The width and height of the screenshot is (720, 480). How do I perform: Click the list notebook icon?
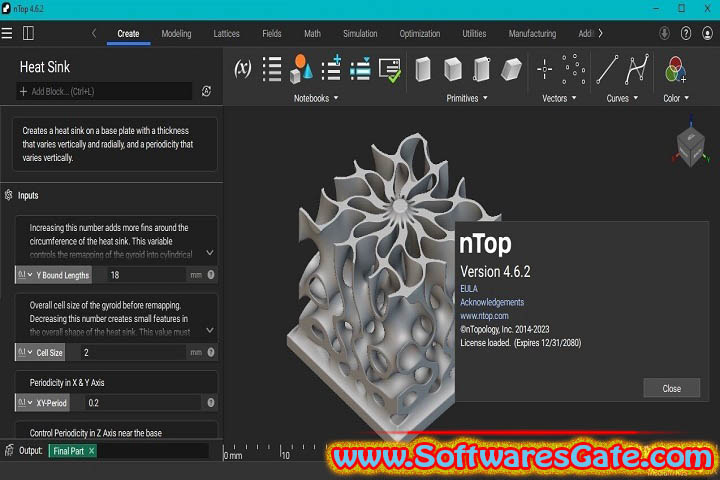272,69
